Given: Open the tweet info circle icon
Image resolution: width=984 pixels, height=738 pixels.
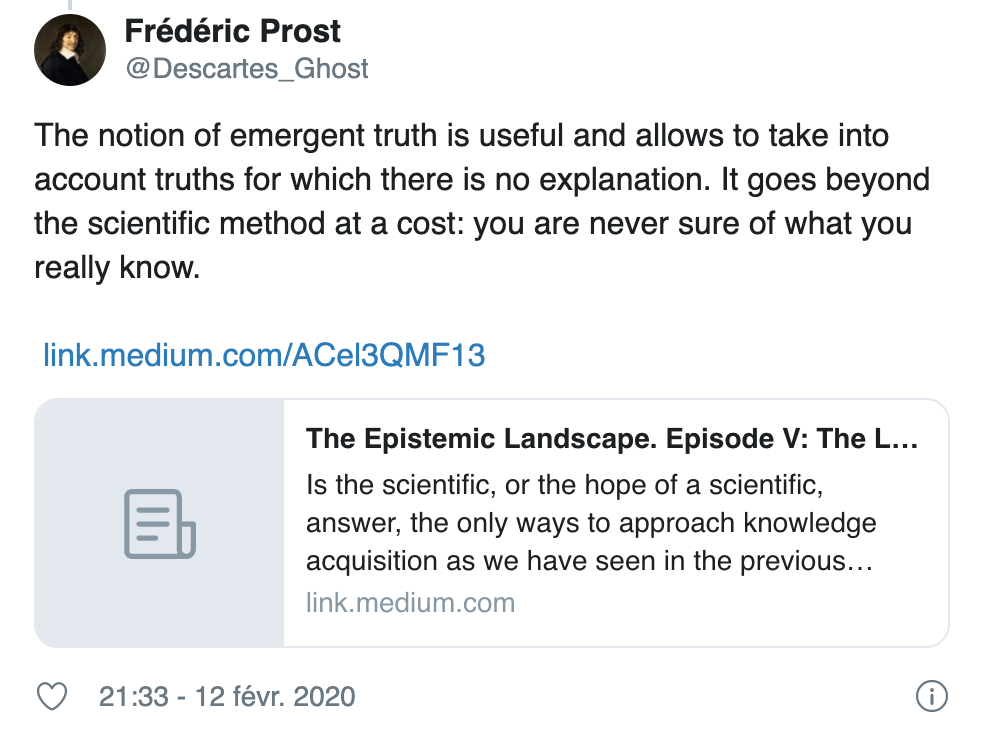Looking at the screenshot, I should point(931,695).
